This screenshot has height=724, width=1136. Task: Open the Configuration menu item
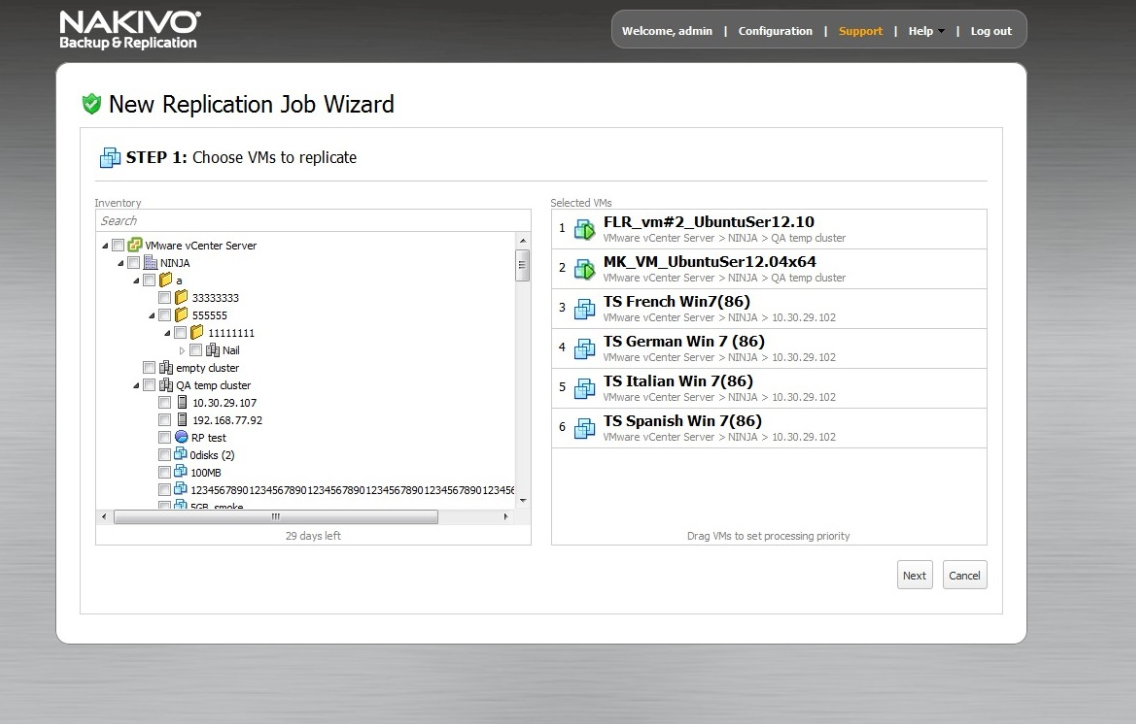point(775,31)
